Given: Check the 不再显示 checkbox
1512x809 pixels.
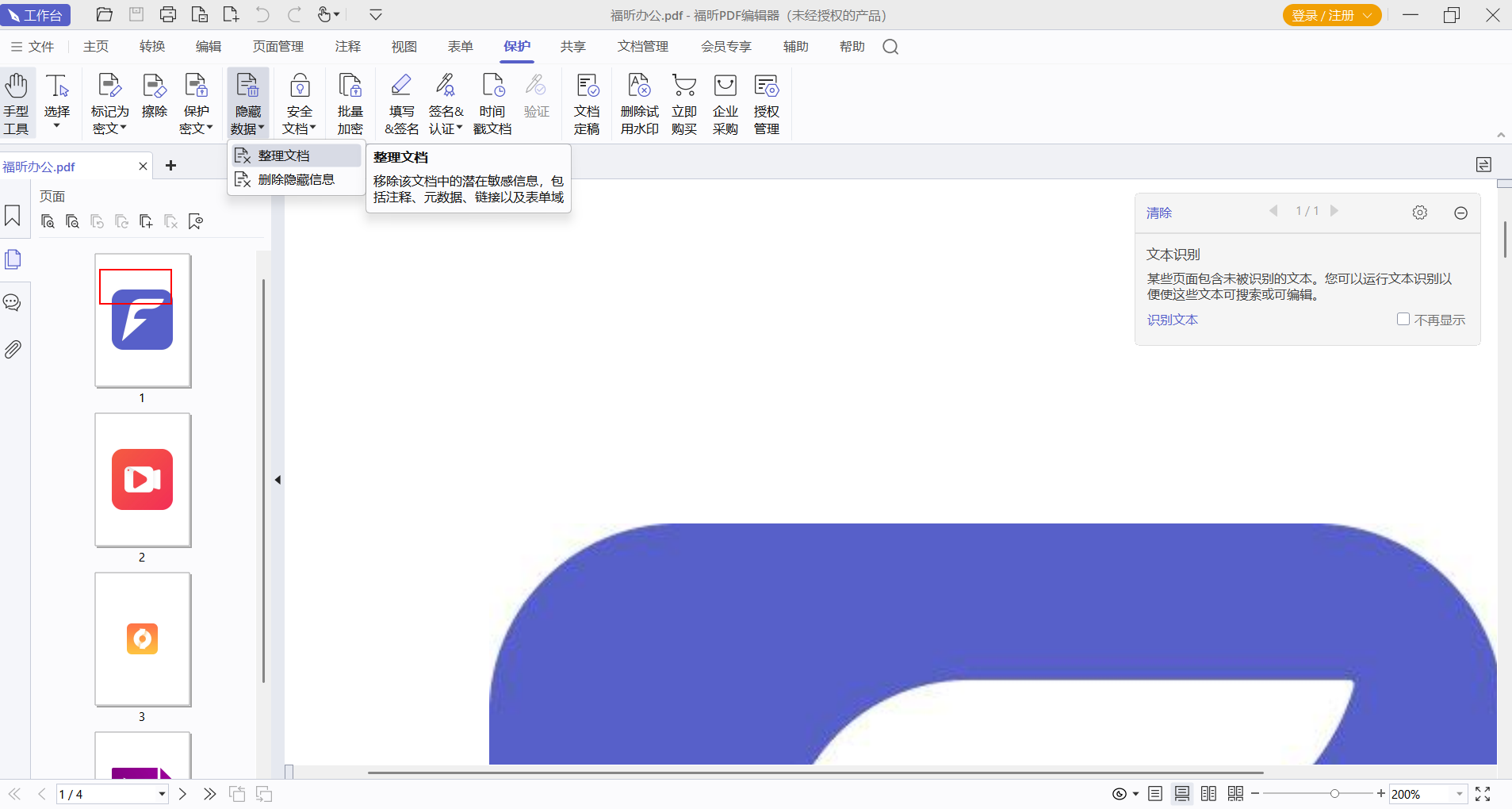Looking at the screenshot, I should (1403, 319).
